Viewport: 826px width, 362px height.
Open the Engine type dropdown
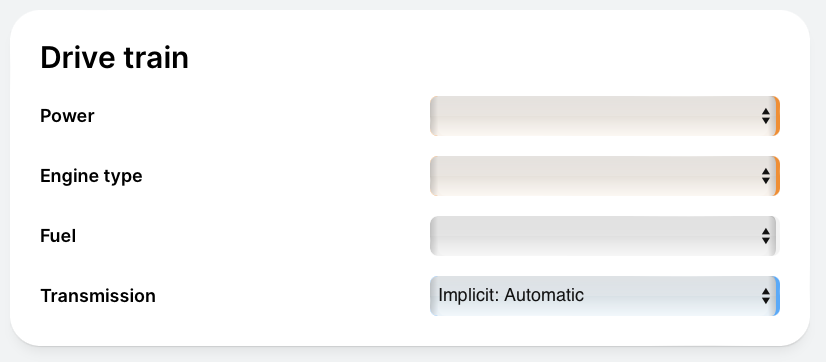point(605,176)
